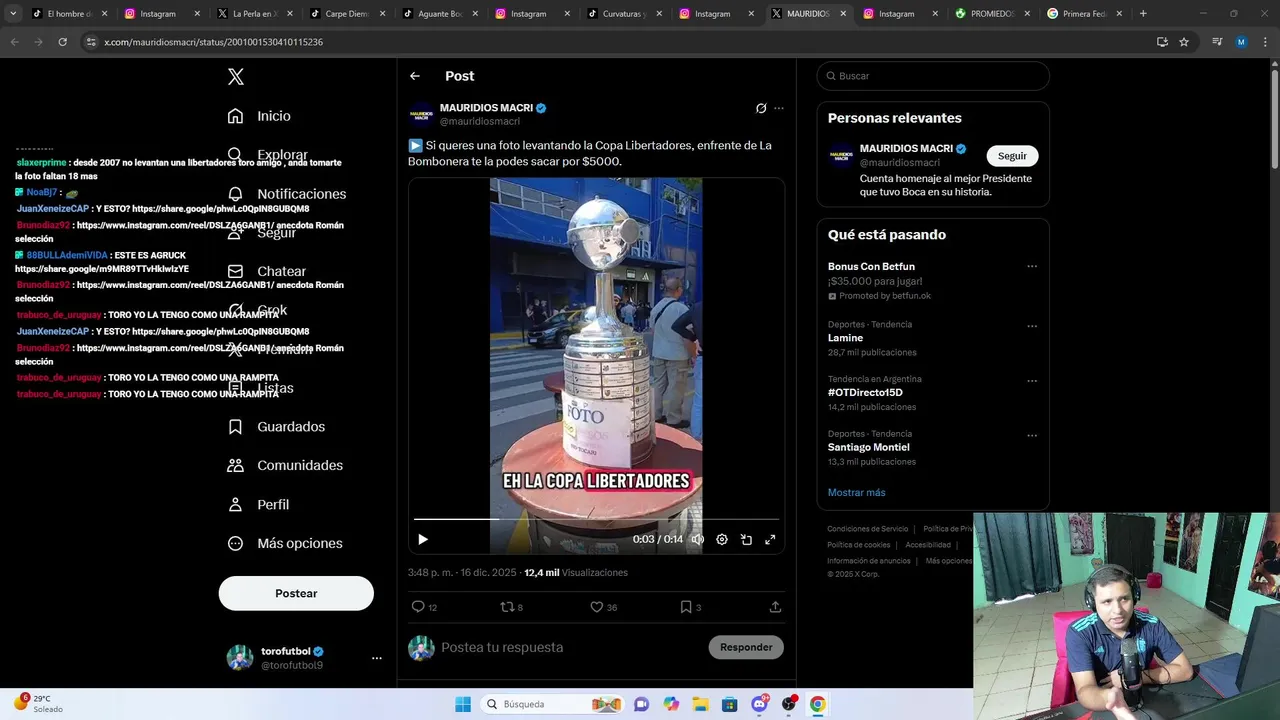Seek on the video progress bar
The image size is (1280, 720).
[596, 519]
